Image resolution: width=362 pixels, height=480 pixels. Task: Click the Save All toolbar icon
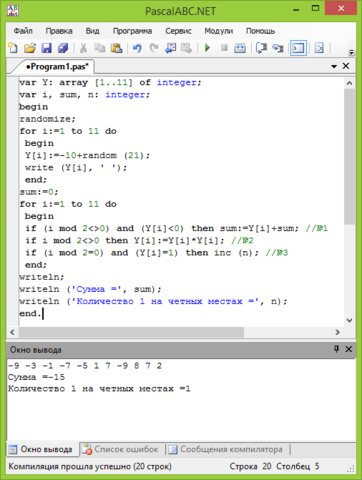63,48
